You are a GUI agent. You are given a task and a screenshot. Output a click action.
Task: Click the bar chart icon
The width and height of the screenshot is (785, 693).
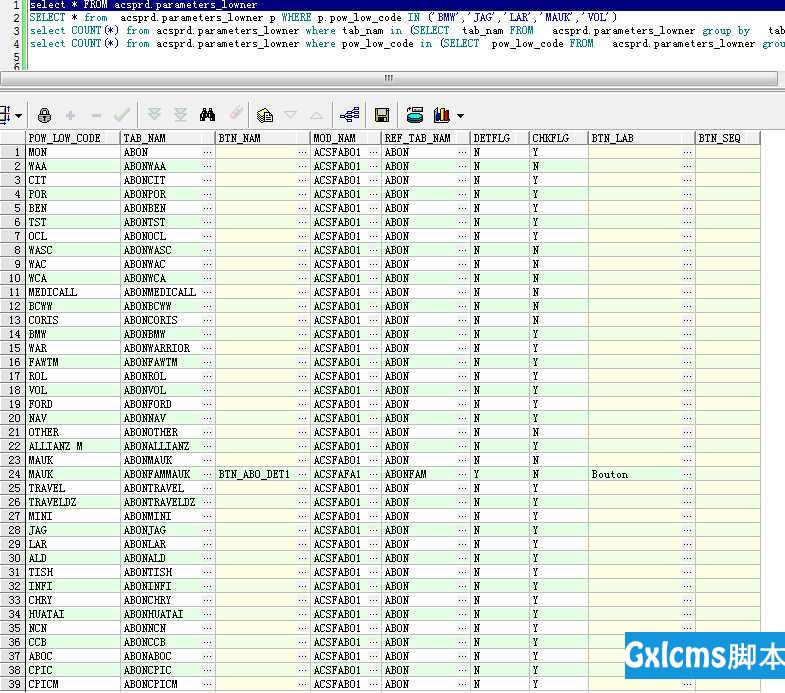pyautogui.click(x=442, y=115)
